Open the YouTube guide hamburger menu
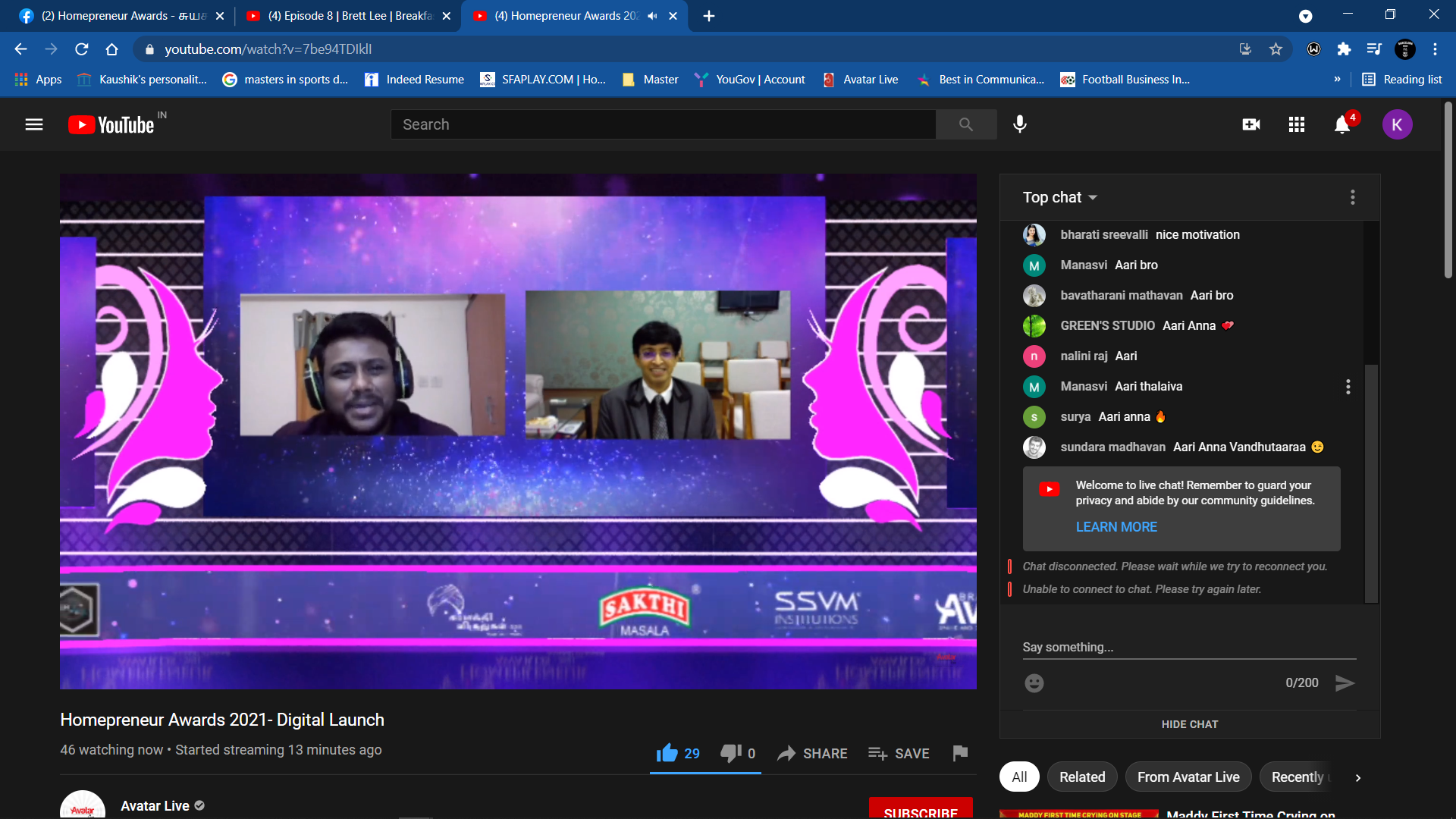Screen dimensions: 1456x819 point(34,124)
